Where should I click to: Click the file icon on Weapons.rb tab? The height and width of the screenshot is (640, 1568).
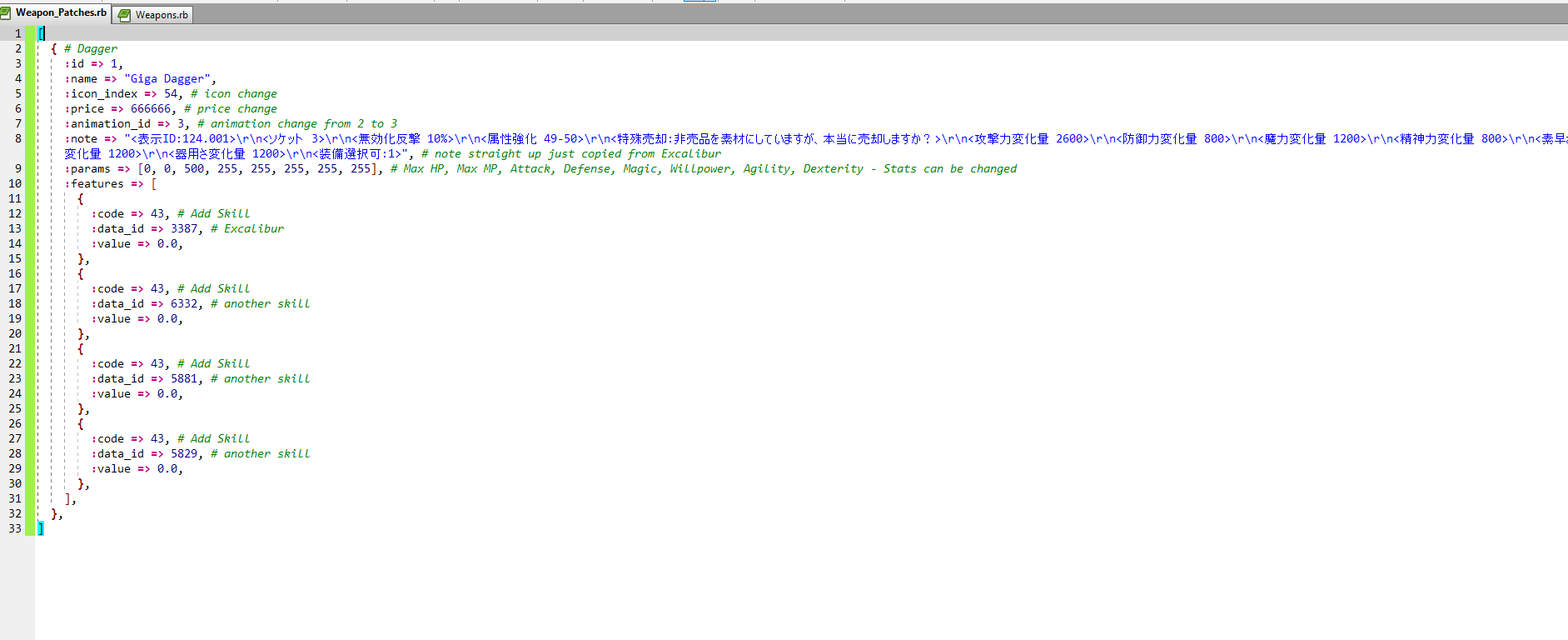125,15
